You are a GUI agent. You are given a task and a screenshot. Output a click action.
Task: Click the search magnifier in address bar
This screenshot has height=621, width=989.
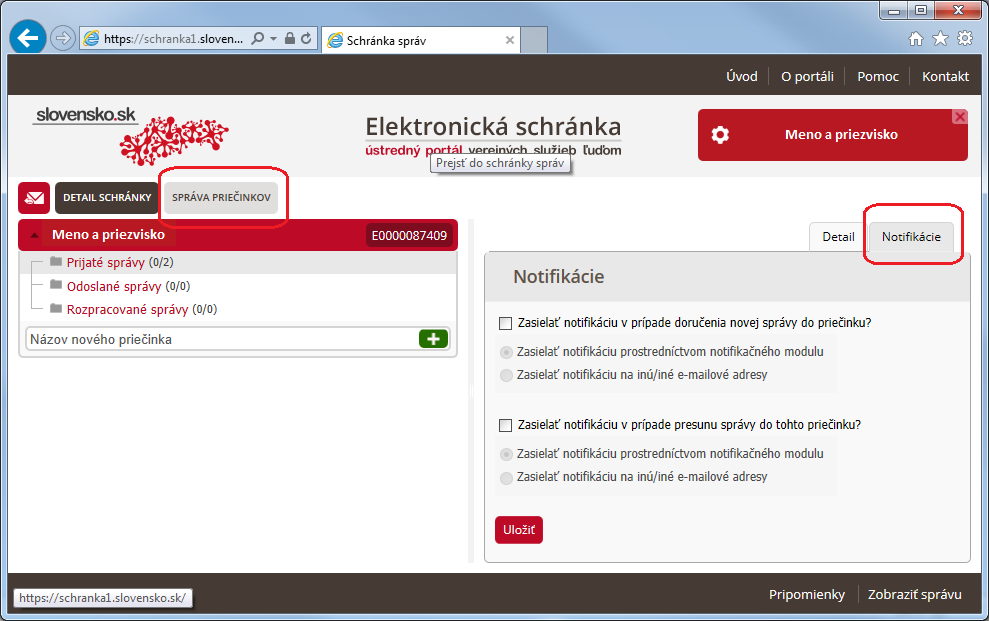tap(257, 38)
